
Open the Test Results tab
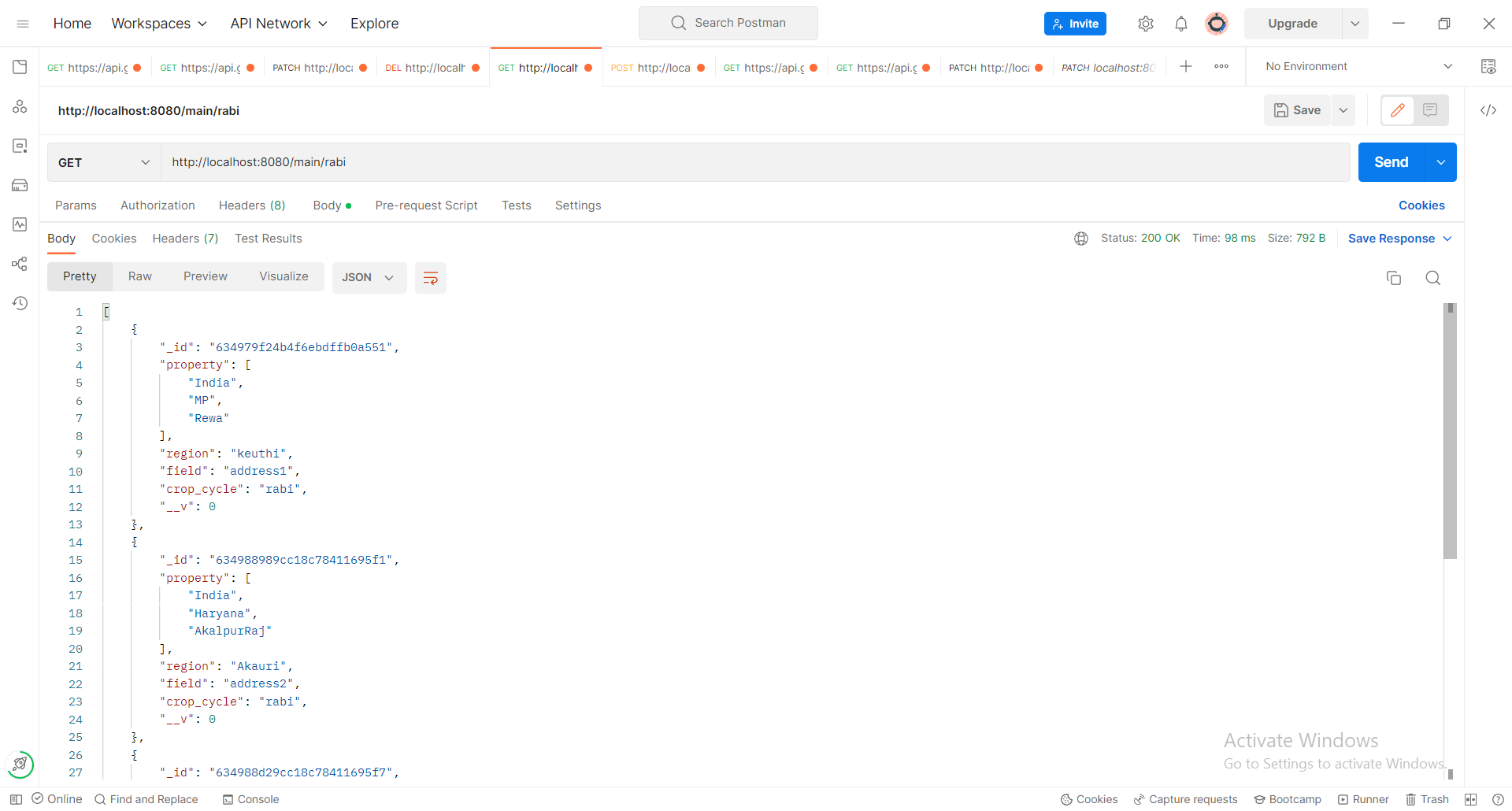(x=268, y=239)
